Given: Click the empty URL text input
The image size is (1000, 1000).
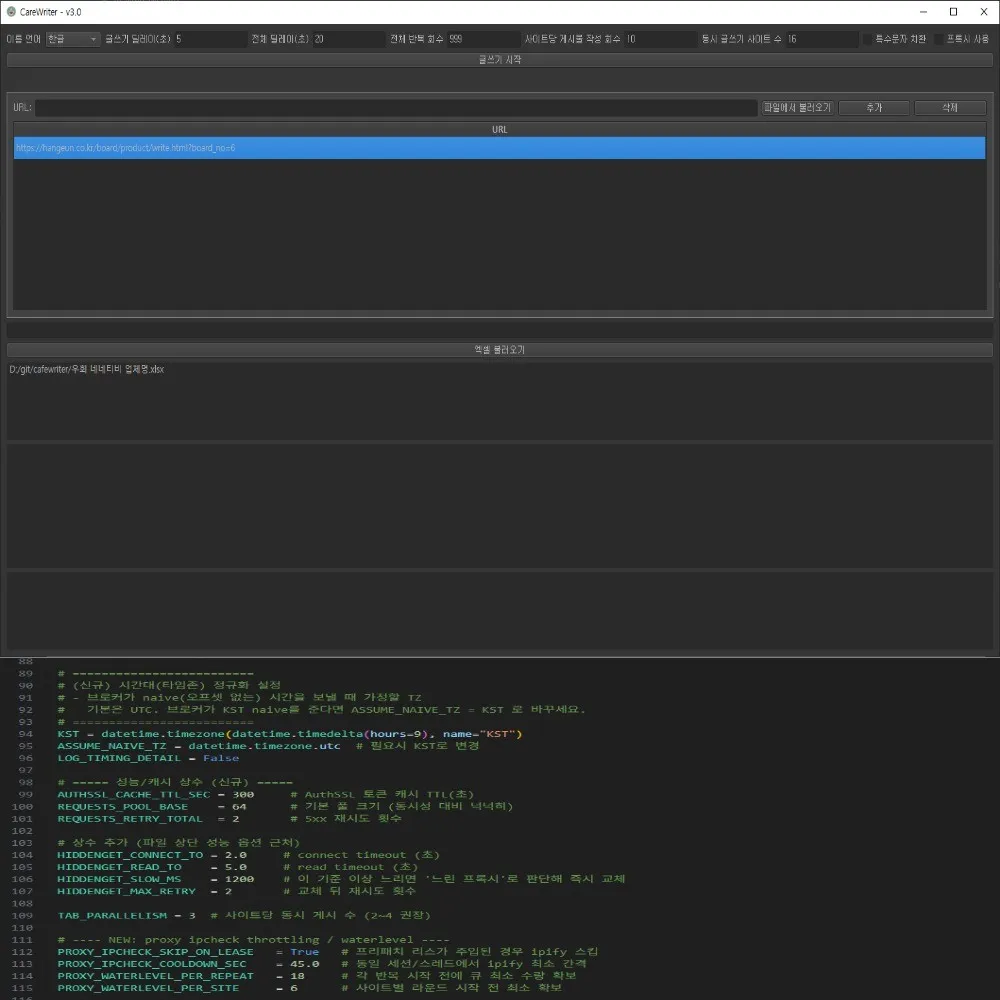Looking at the screenshot, I should [396, 107].
